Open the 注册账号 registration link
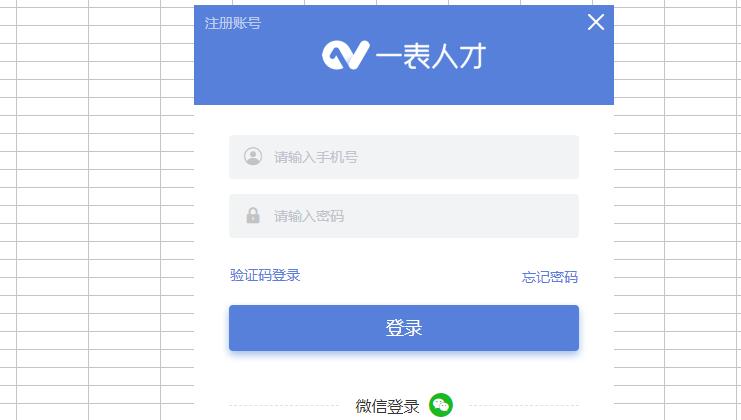 coord(233,23)
